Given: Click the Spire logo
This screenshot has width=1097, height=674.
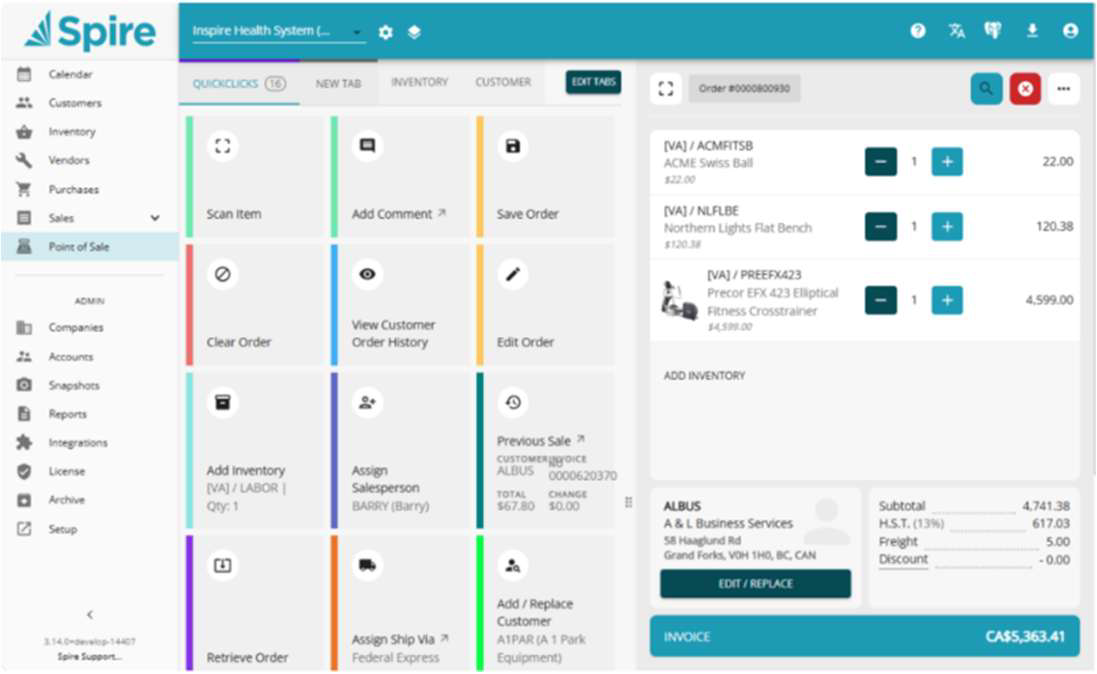Looking at the screenshot, I should pyautogui.click(x=90, y=31).
